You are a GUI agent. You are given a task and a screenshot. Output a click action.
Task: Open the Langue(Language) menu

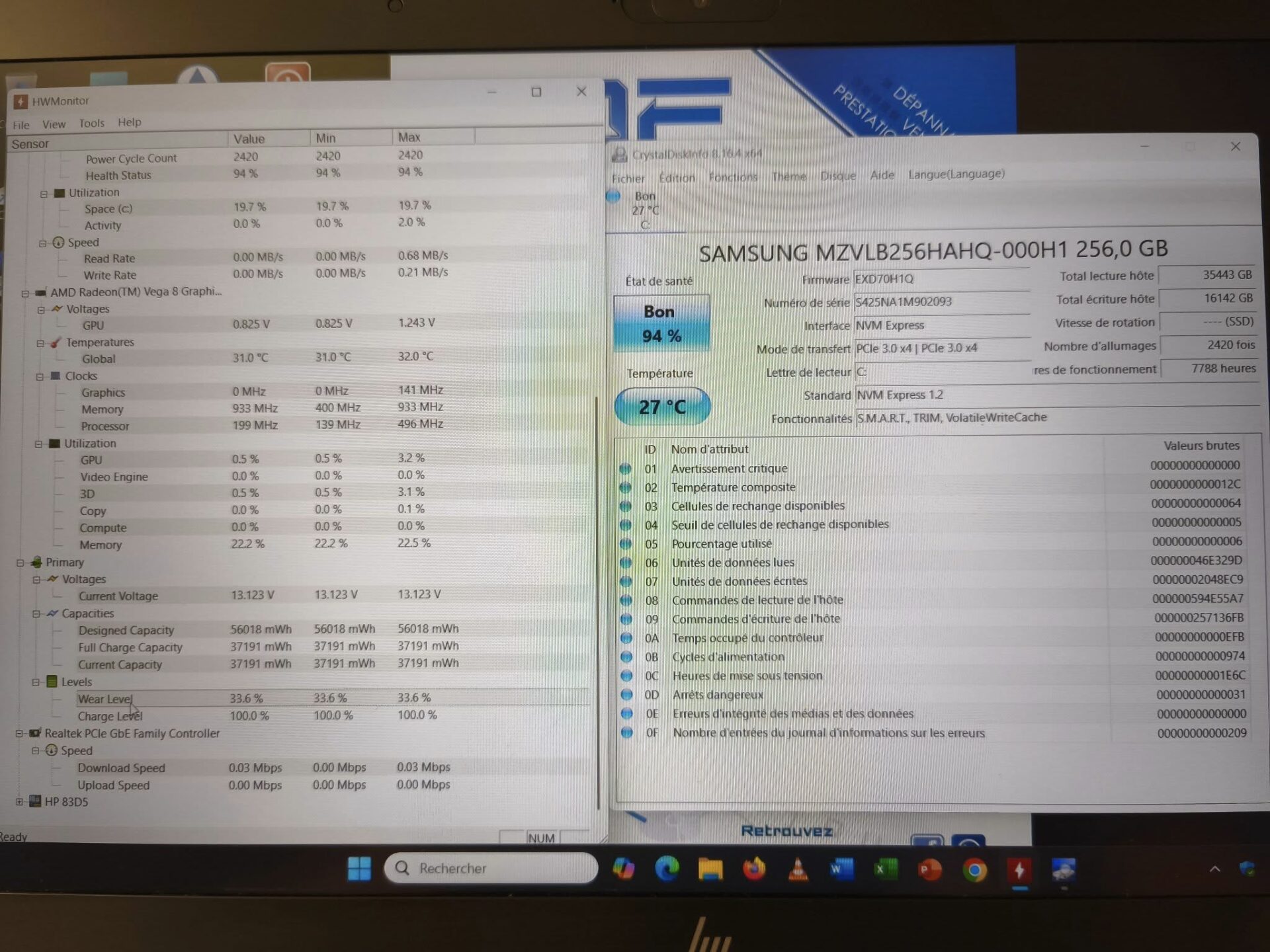(x=956, y=174)
